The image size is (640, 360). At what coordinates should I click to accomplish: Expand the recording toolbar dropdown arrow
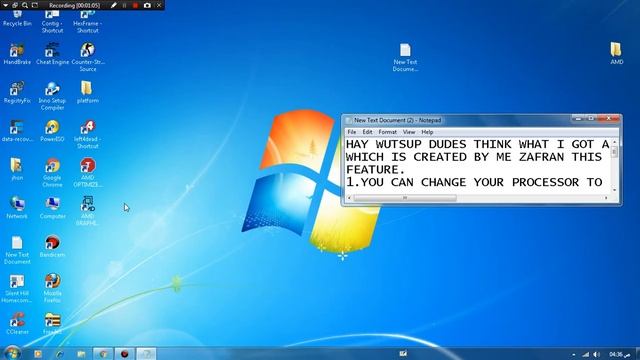pos(6,5)
